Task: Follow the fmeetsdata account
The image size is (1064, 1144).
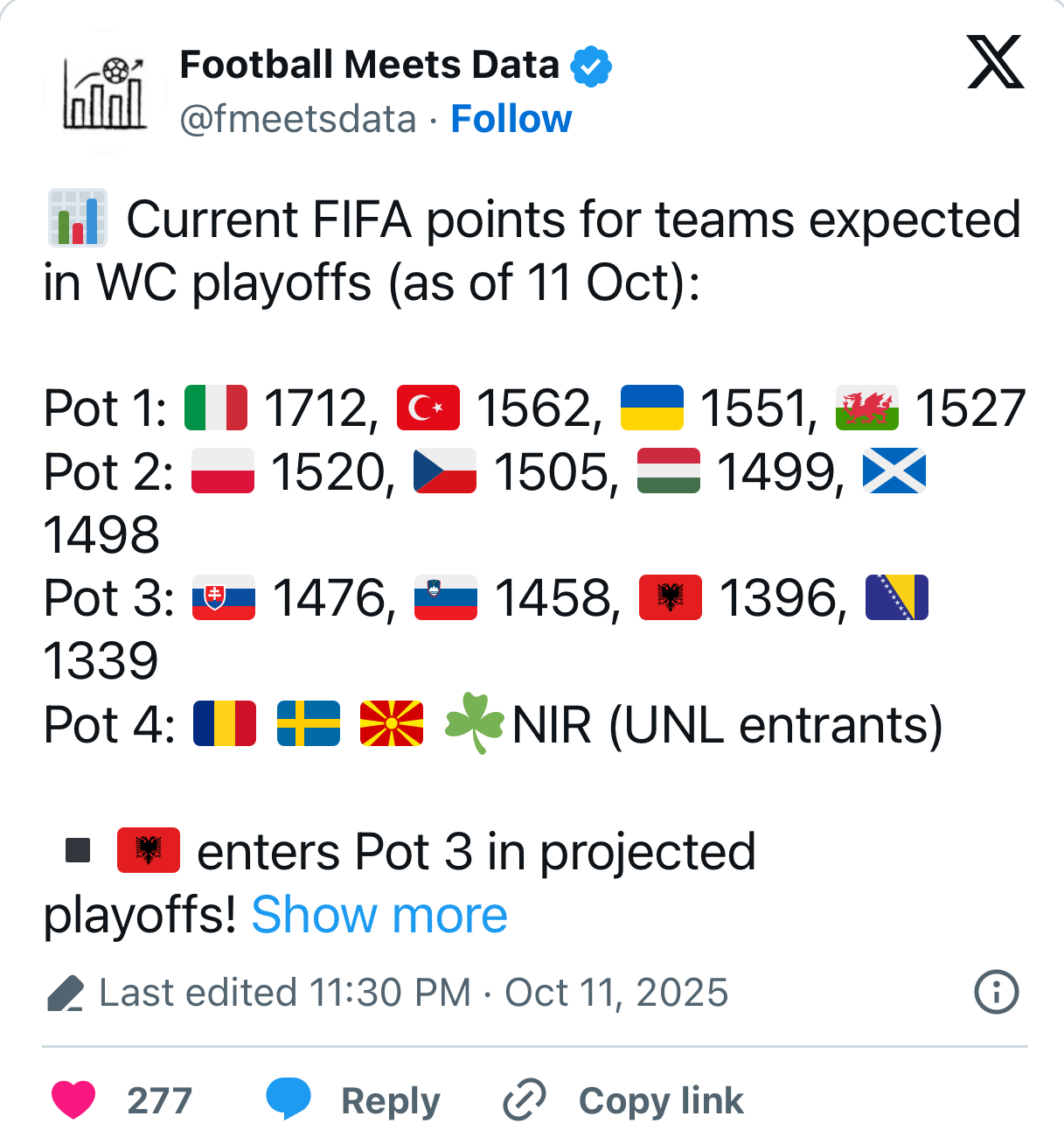Action: 511,119
